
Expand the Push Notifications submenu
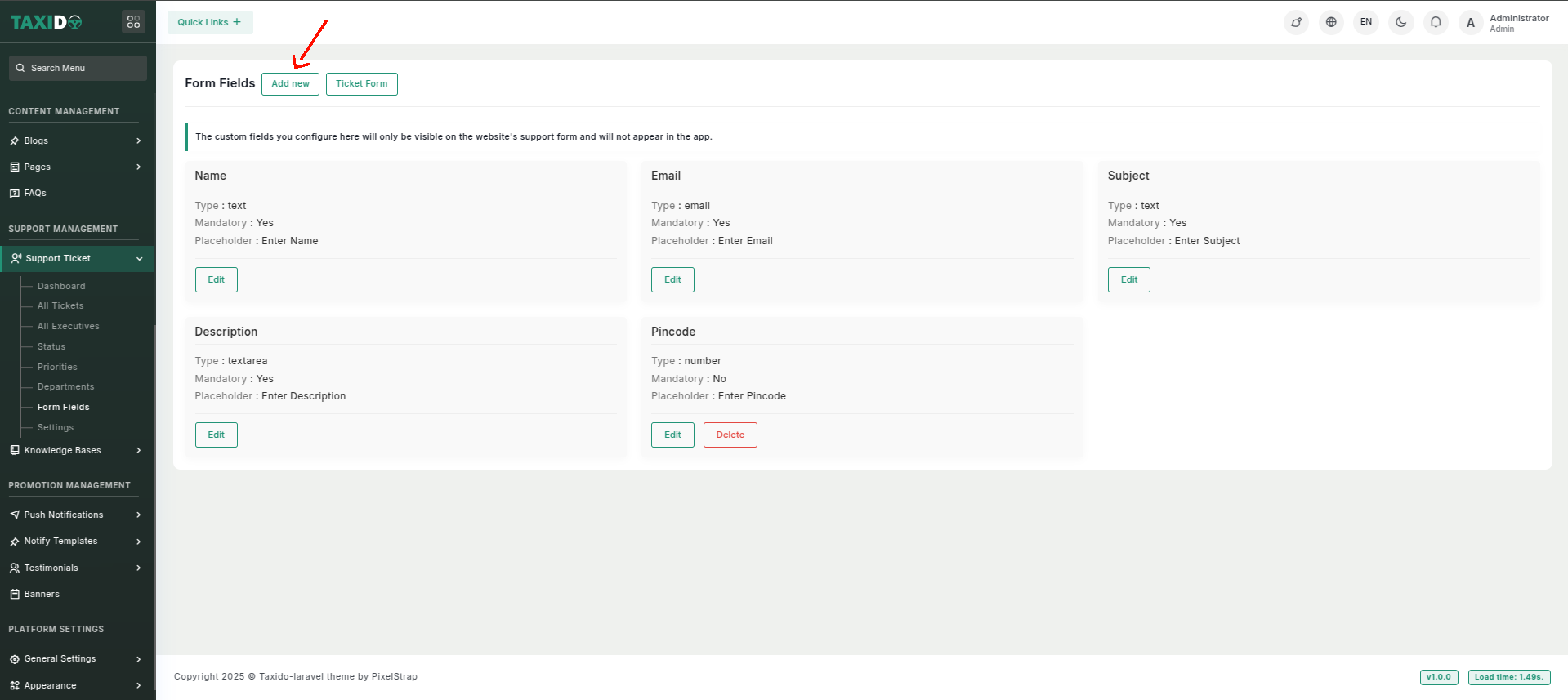click(138, 515)
